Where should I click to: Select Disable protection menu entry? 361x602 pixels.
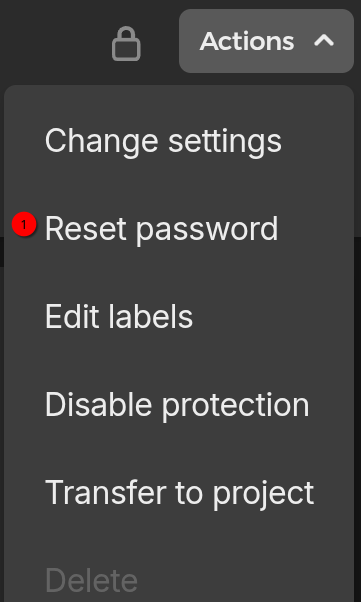pyautogui.click(x=177, y=405)
